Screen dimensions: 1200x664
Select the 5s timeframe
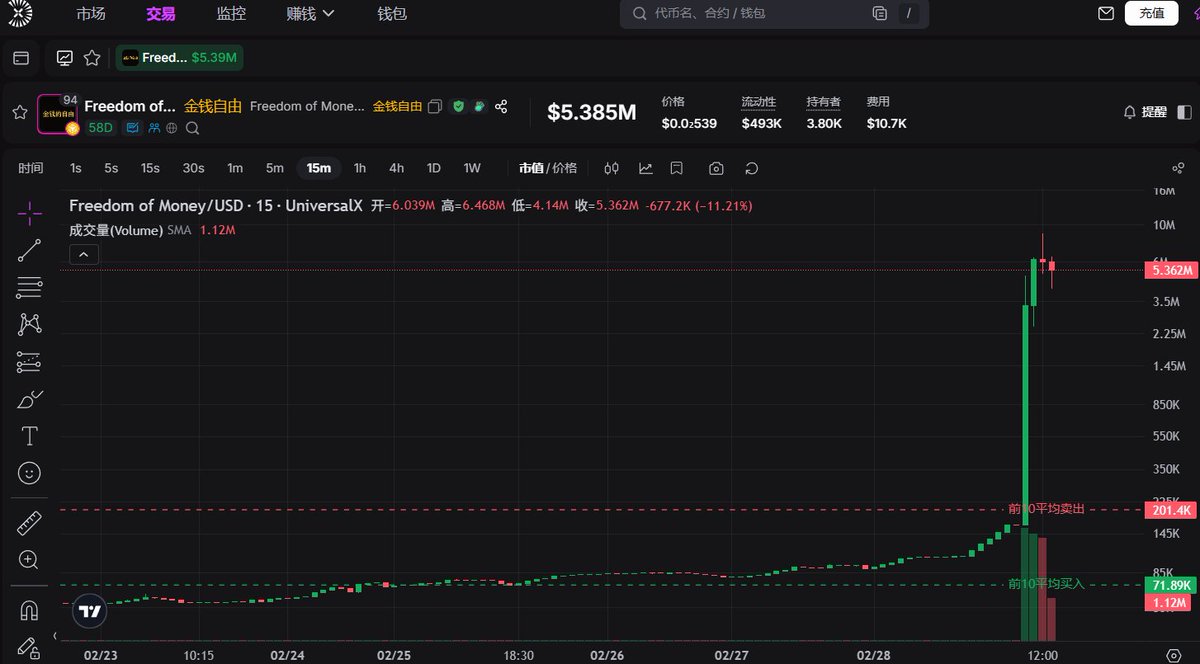point(111,168)
